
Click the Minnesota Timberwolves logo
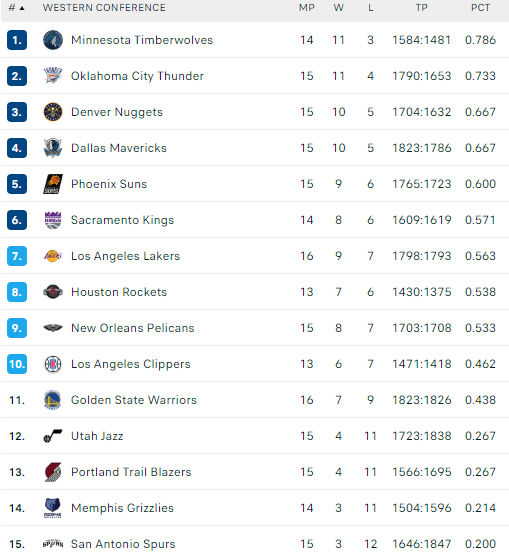tap(53, 40)
